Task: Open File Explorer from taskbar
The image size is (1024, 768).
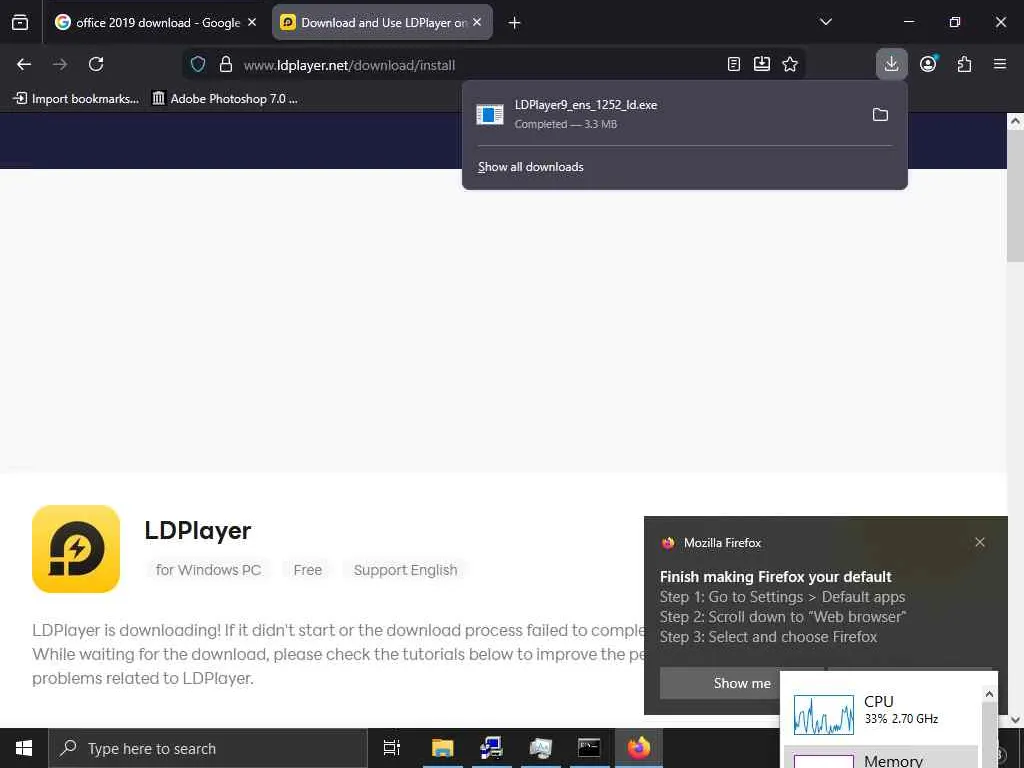Action: point(442,748)
